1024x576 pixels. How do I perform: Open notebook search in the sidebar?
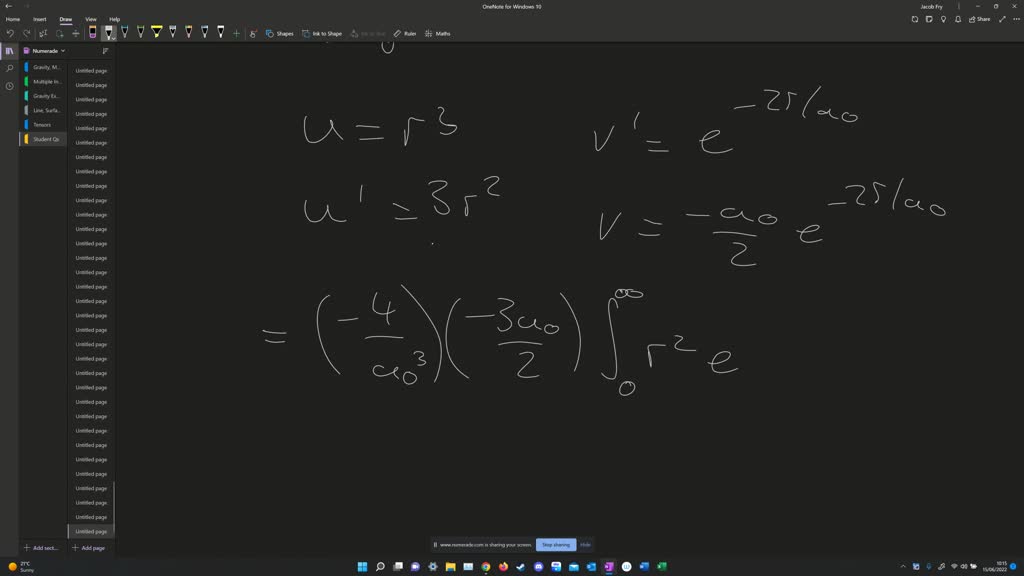[x=8, y=68]
